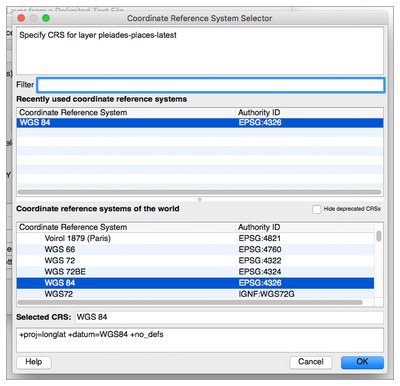Click horizontal scrollbar of recently used list
400x386 pixels.
[x=199, y=192]
